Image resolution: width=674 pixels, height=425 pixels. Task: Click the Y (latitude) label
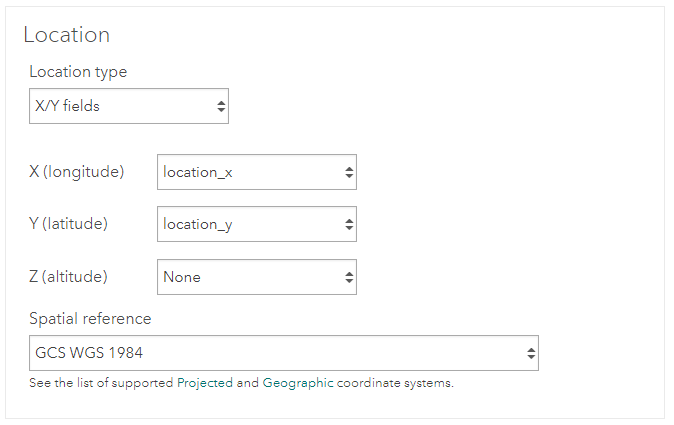click(x=69, y=224)
